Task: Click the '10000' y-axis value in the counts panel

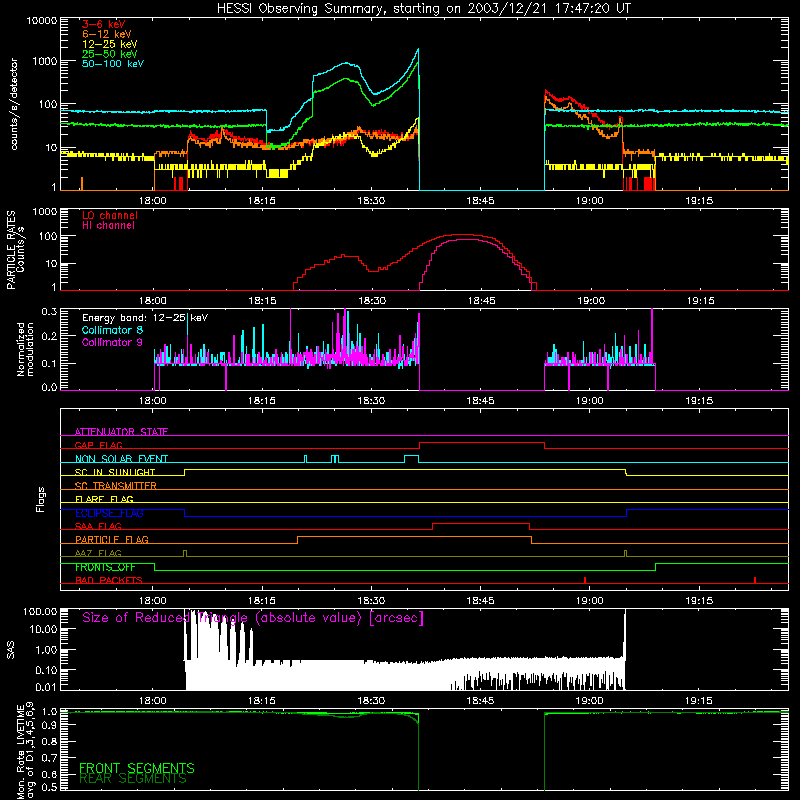Action: [x=42, y=21]
